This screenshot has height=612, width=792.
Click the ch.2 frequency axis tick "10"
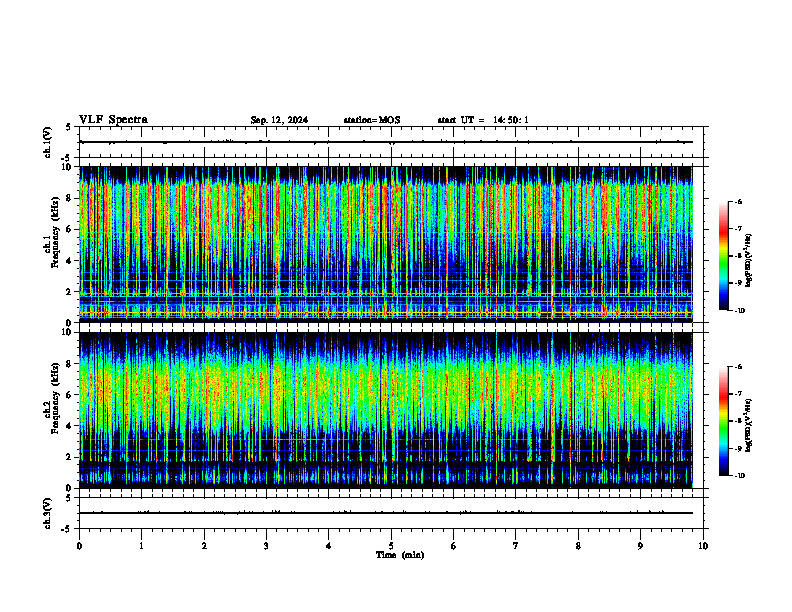(x=67, y=332)
